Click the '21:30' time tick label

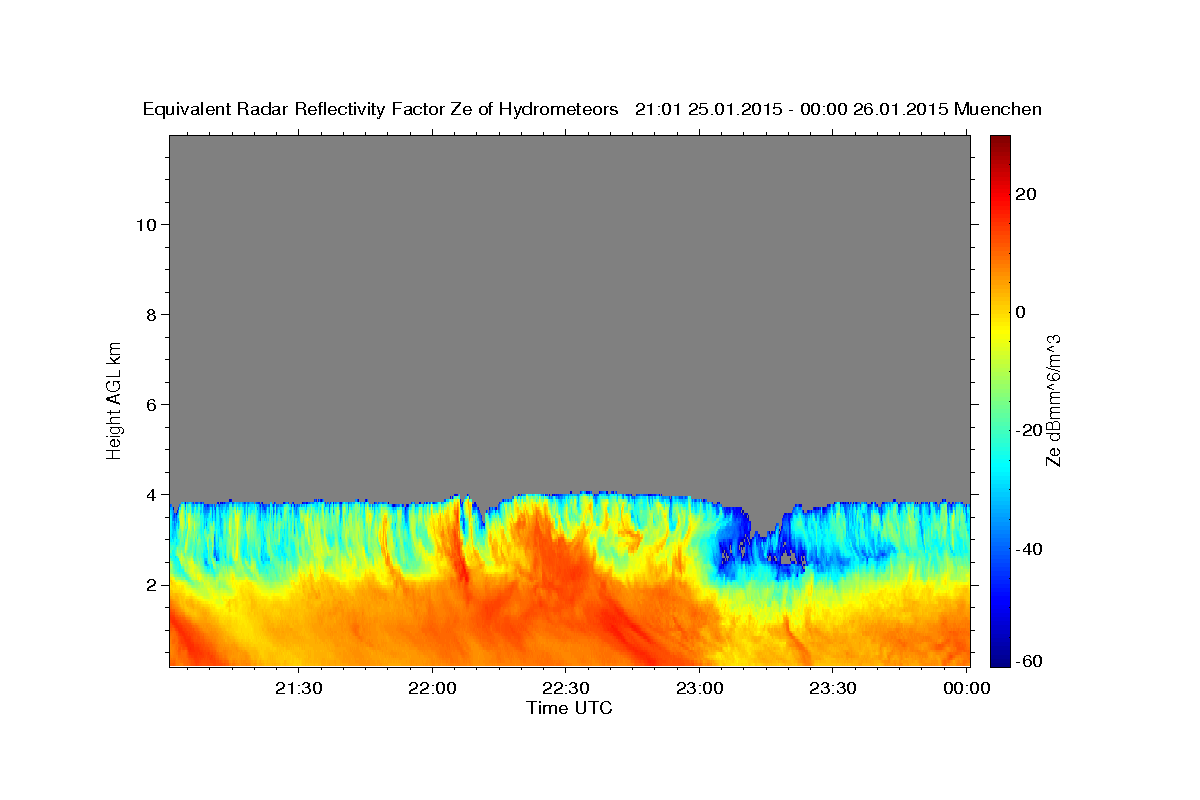point(299,688)
